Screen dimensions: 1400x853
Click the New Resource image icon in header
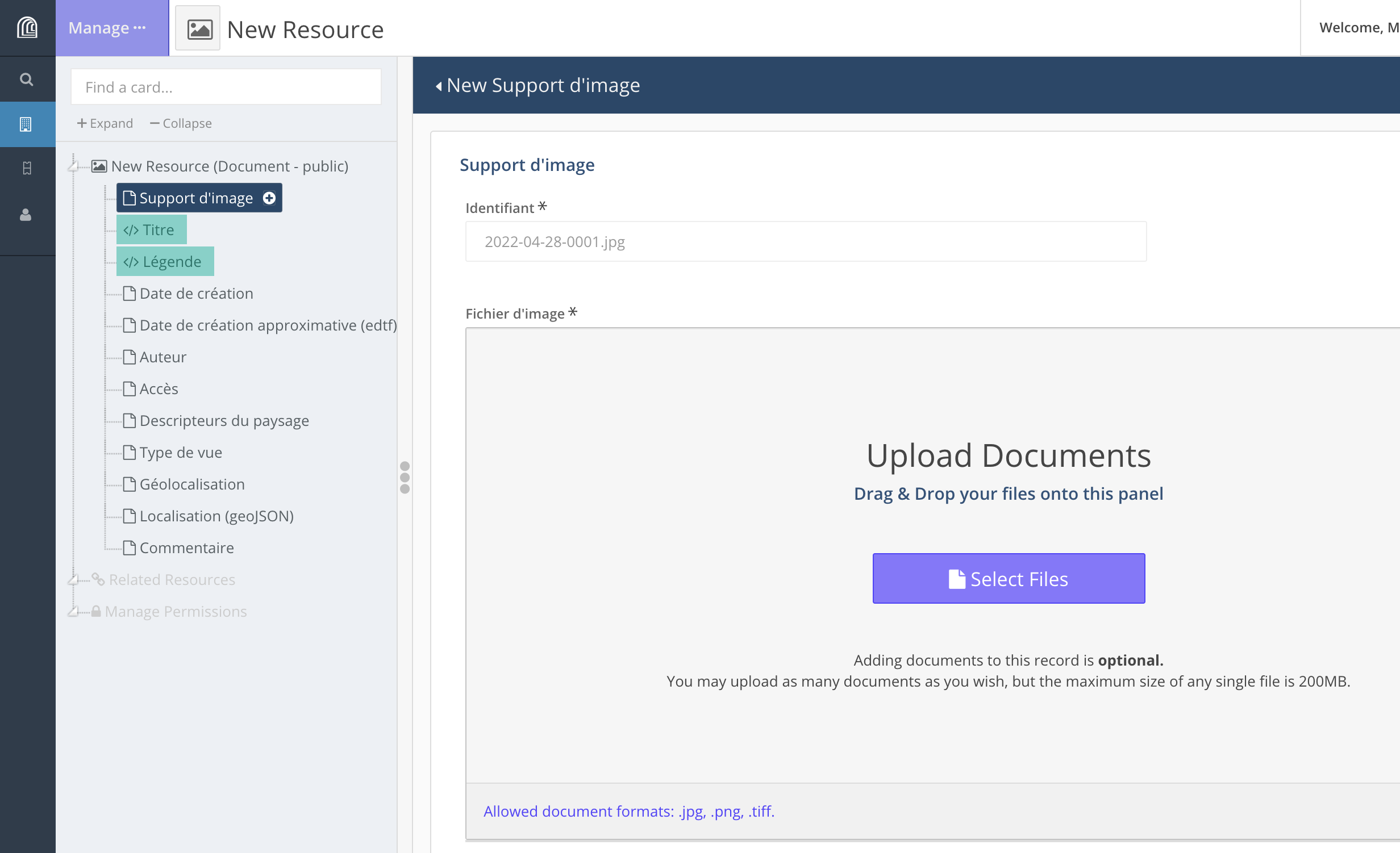coord(198,28)
